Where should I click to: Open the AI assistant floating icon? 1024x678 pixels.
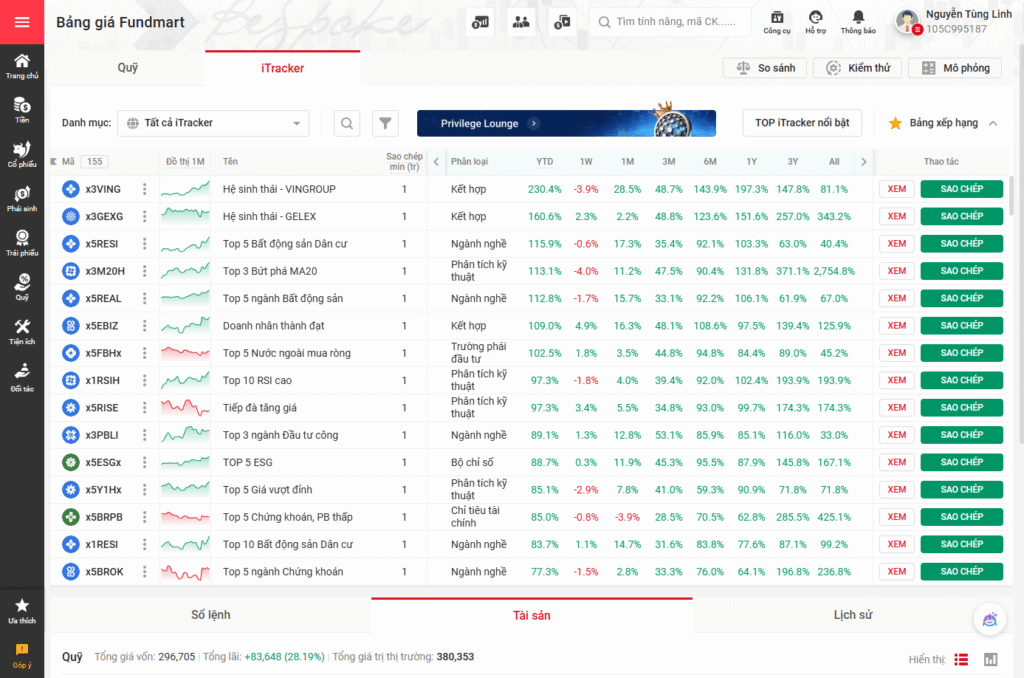989,619
